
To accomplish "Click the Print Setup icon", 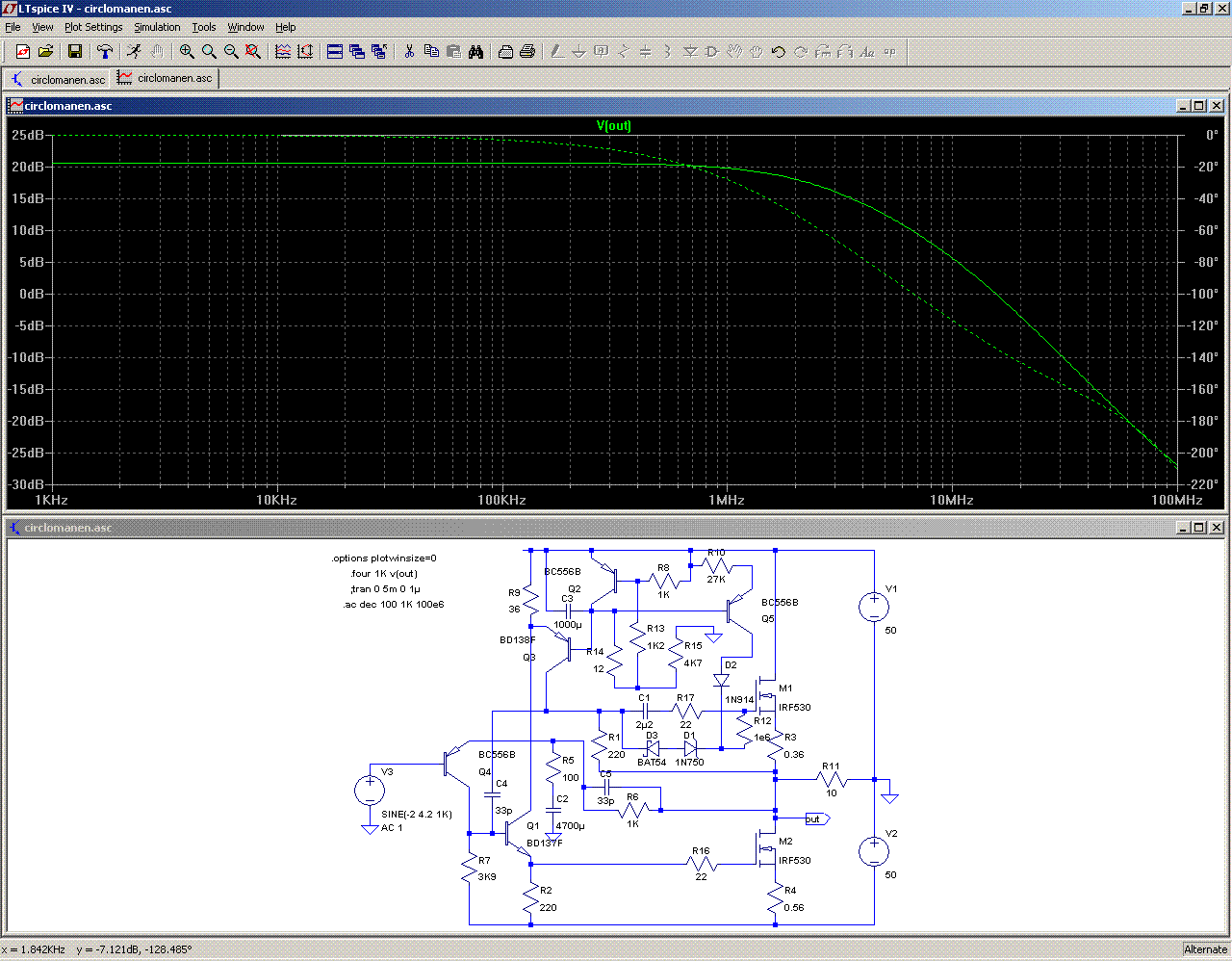I will tap(505, 52).
